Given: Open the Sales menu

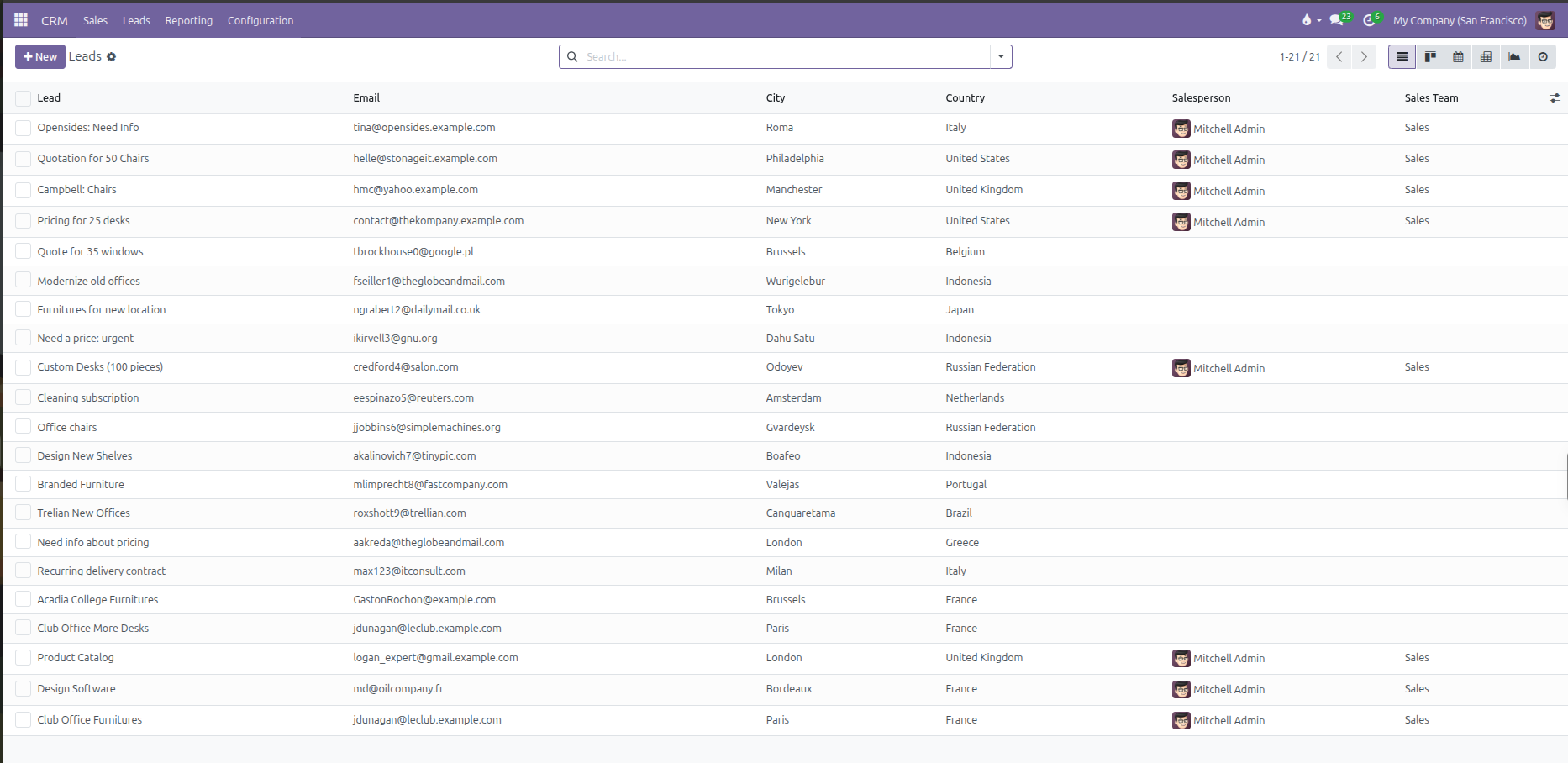Looking at the screenshot, I should (x=95, y=20).
